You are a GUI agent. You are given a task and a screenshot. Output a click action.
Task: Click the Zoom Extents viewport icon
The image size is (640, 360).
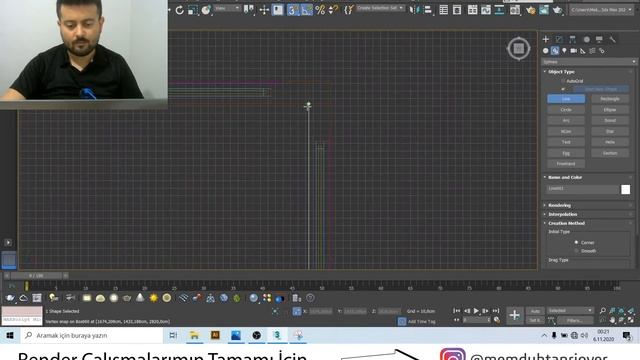(x=621, y=311)
